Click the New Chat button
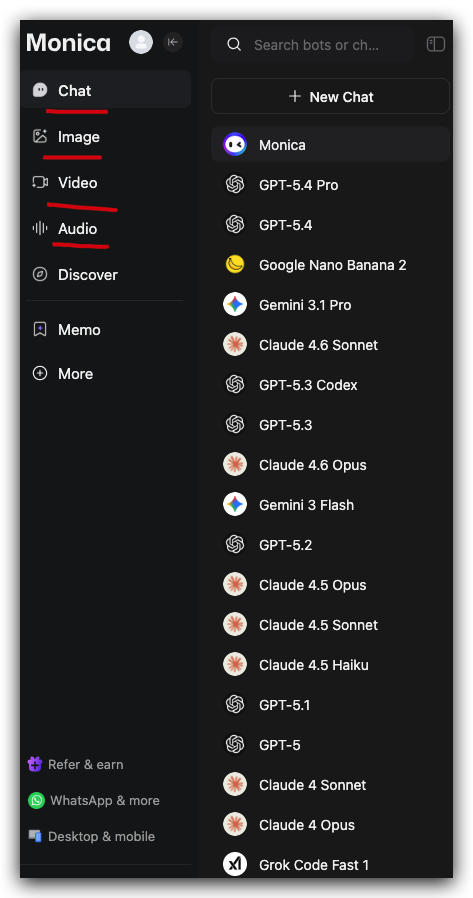This screenshot has height=898, width=473. pos(330,96)
